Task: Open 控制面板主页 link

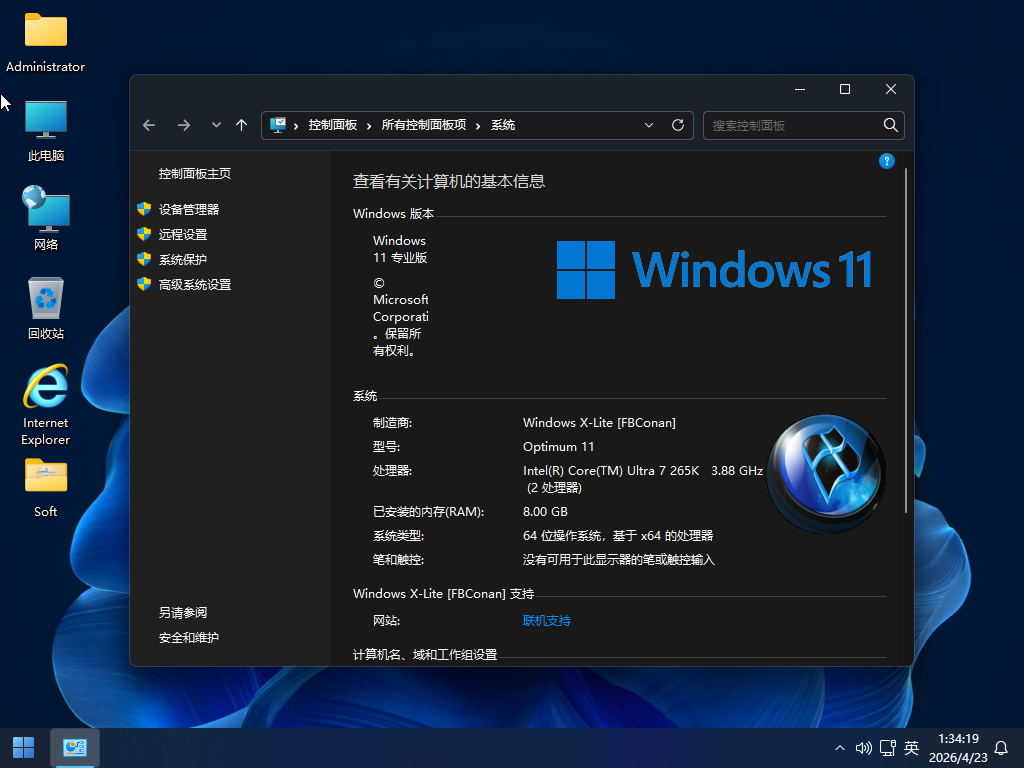Action: (195, 174)
